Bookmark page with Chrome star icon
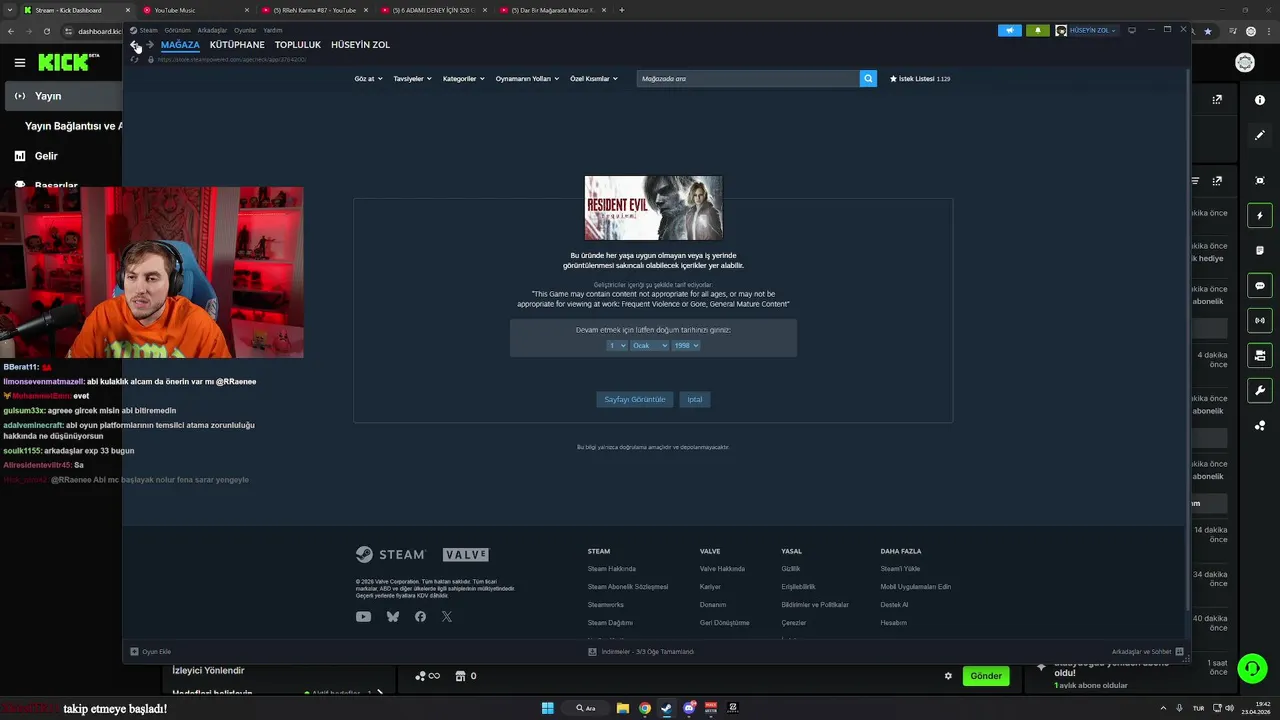This screenshot has height=720, width=1280. 1208,31
